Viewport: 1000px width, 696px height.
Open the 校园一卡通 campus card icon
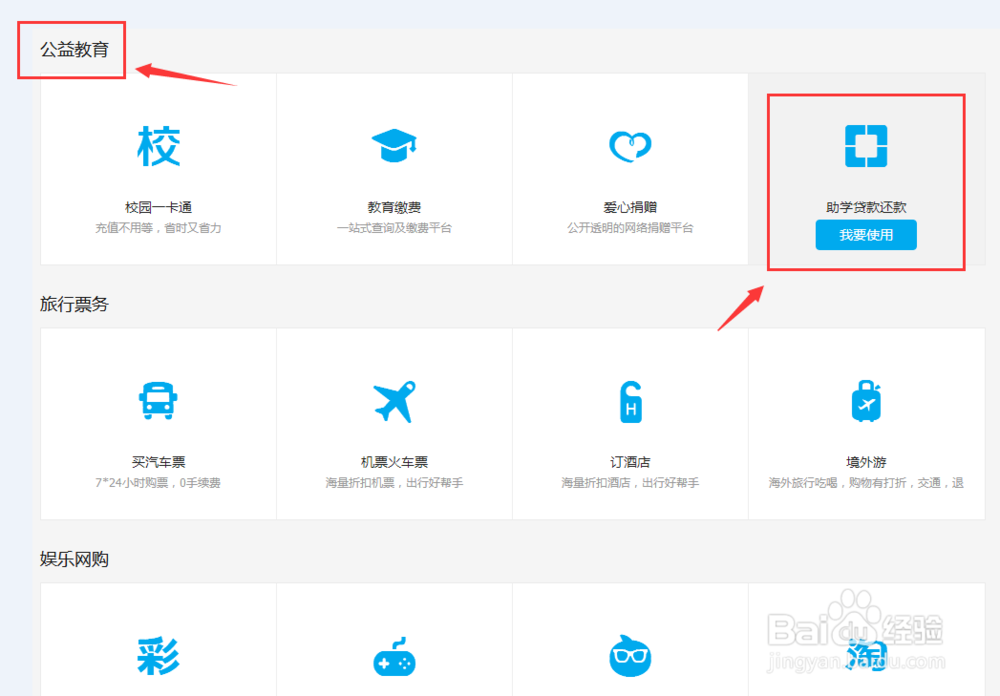156,146
